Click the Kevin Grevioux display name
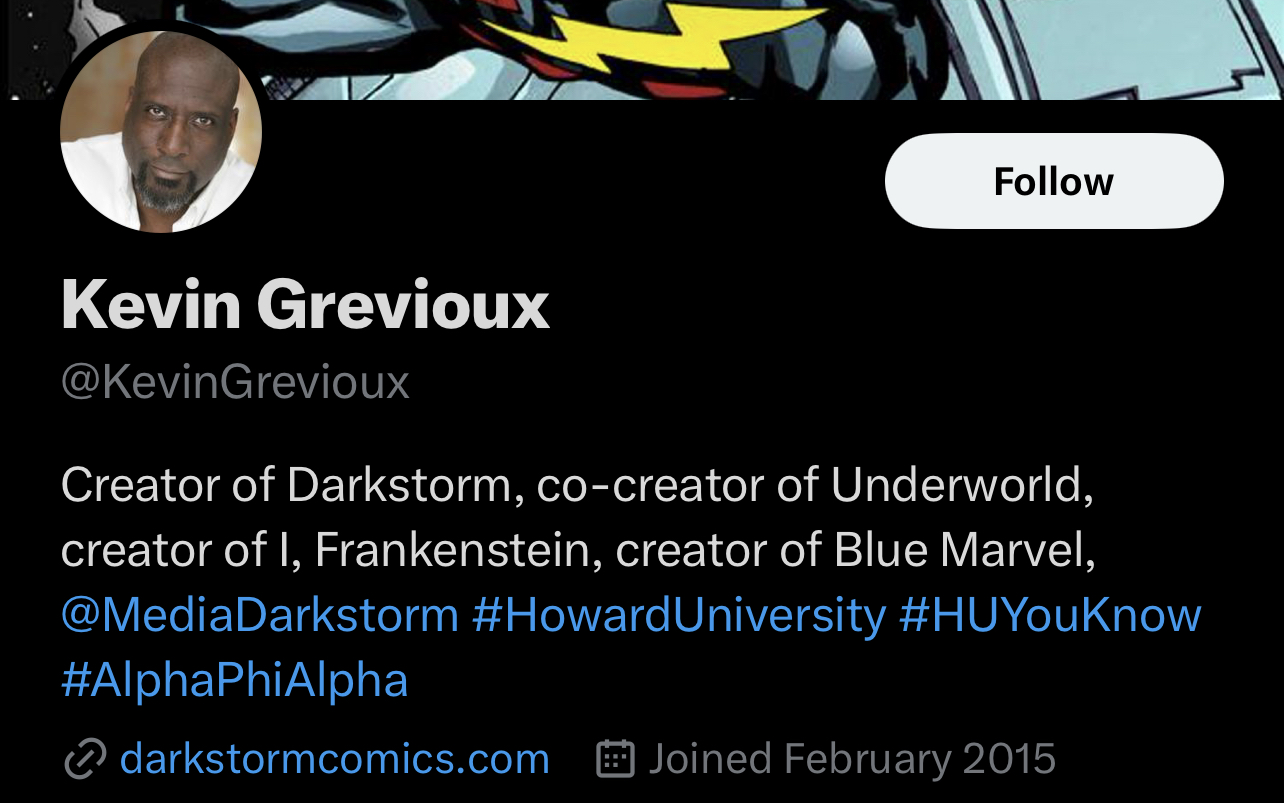 point(305,304)
